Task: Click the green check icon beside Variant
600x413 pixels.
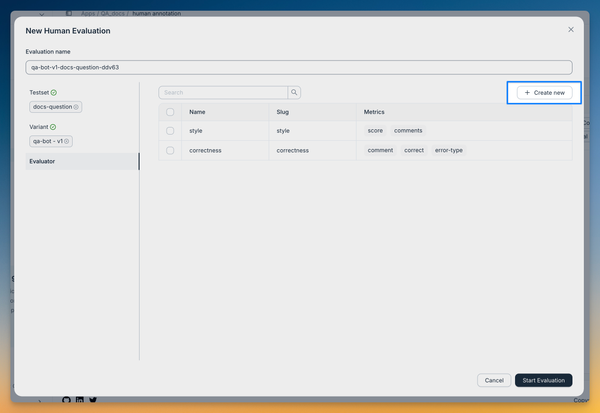Action: [53, 127]
